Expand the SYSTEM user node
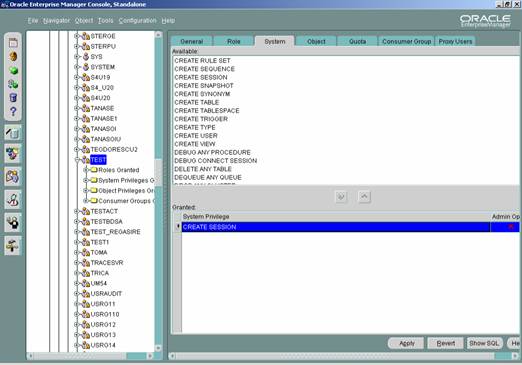 click(77, 67)
